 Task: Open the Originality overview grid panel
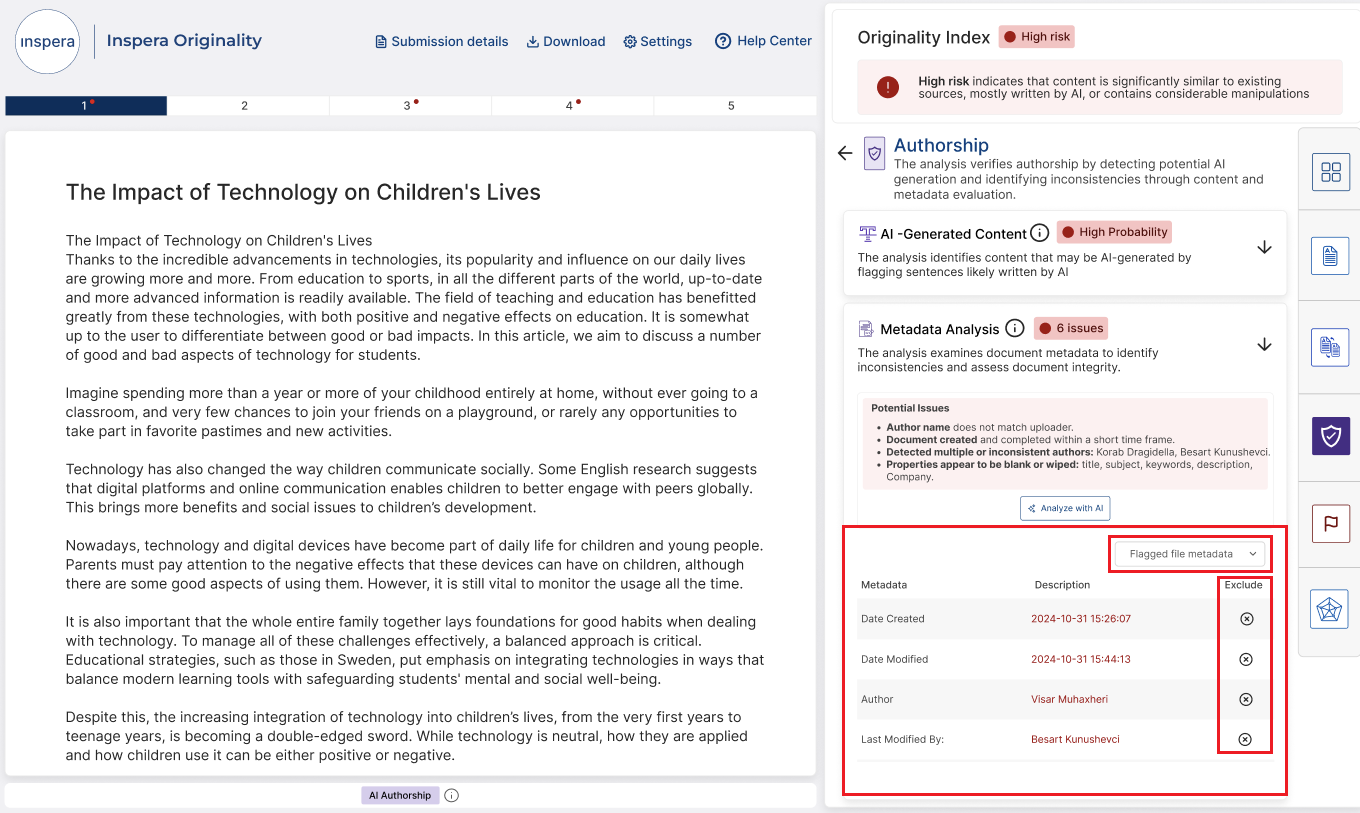1331,171
